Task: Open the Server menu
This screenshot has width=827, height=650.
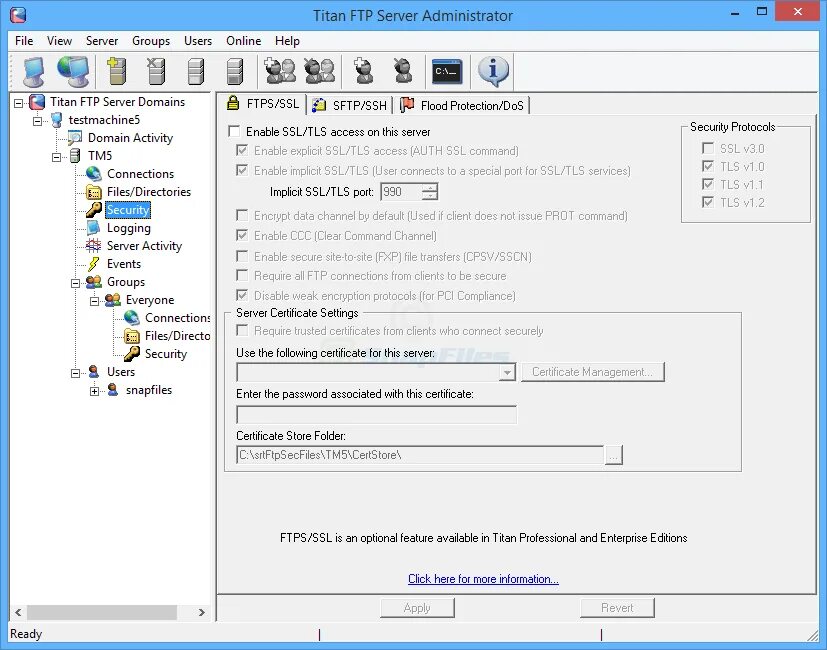Action: coord(102,41)
